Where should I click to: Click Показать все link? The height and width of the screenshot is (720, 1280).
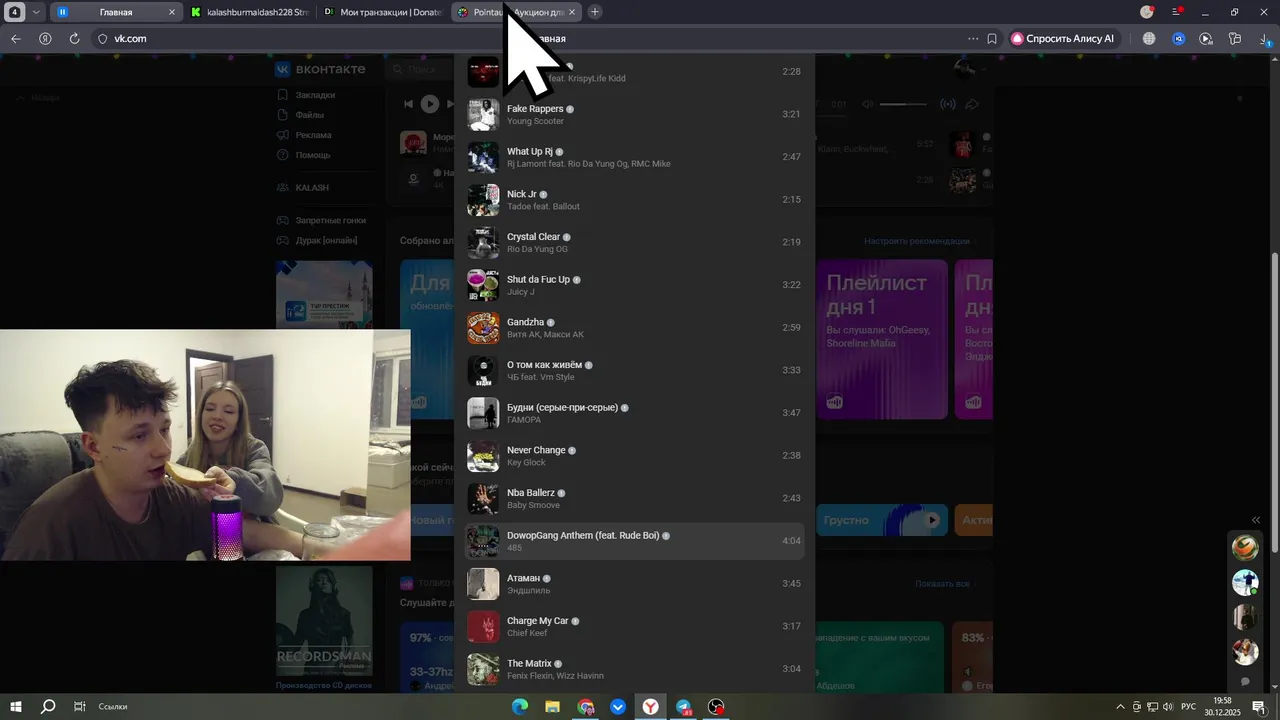pyautogui.click(x=942, y=584)
